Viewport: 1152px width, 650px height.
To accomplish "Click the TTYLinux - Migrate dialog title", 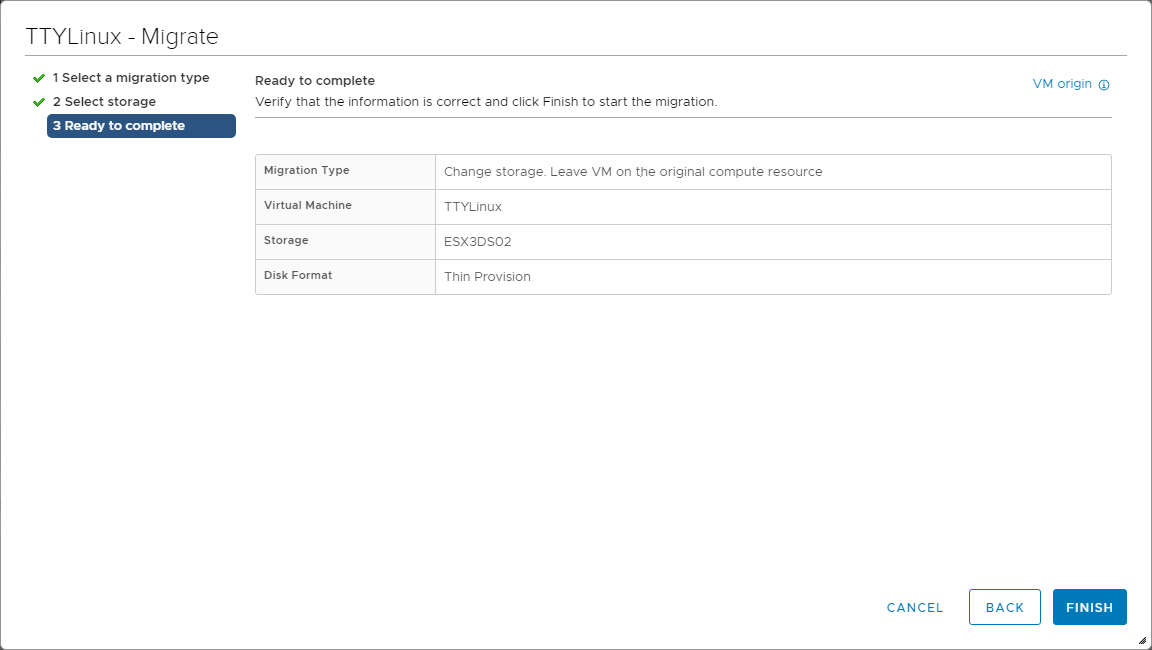I will [122, 36].
